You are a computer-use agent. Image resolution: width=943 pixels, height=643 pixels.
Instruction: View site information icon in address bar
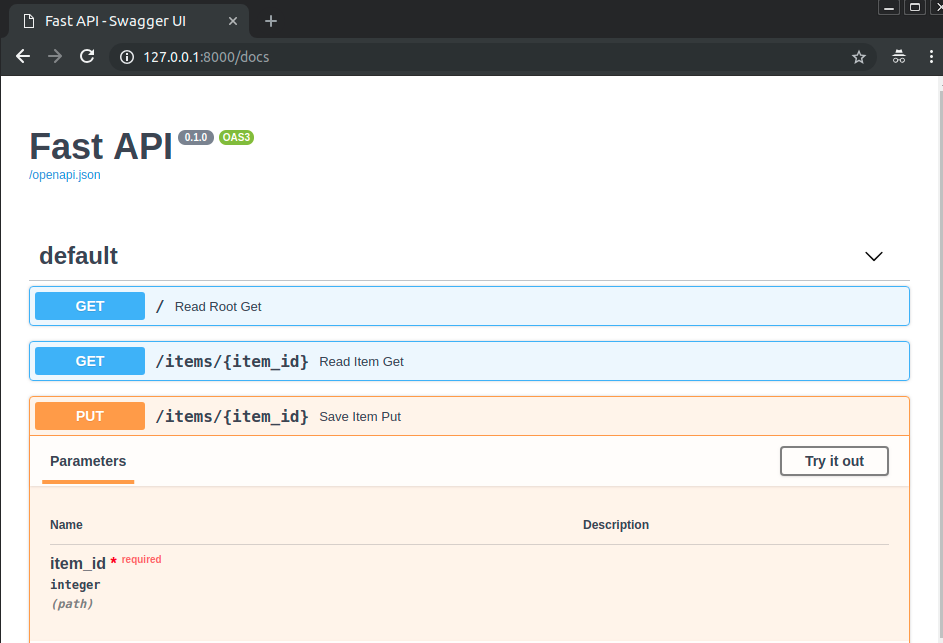tap(127, 57)
